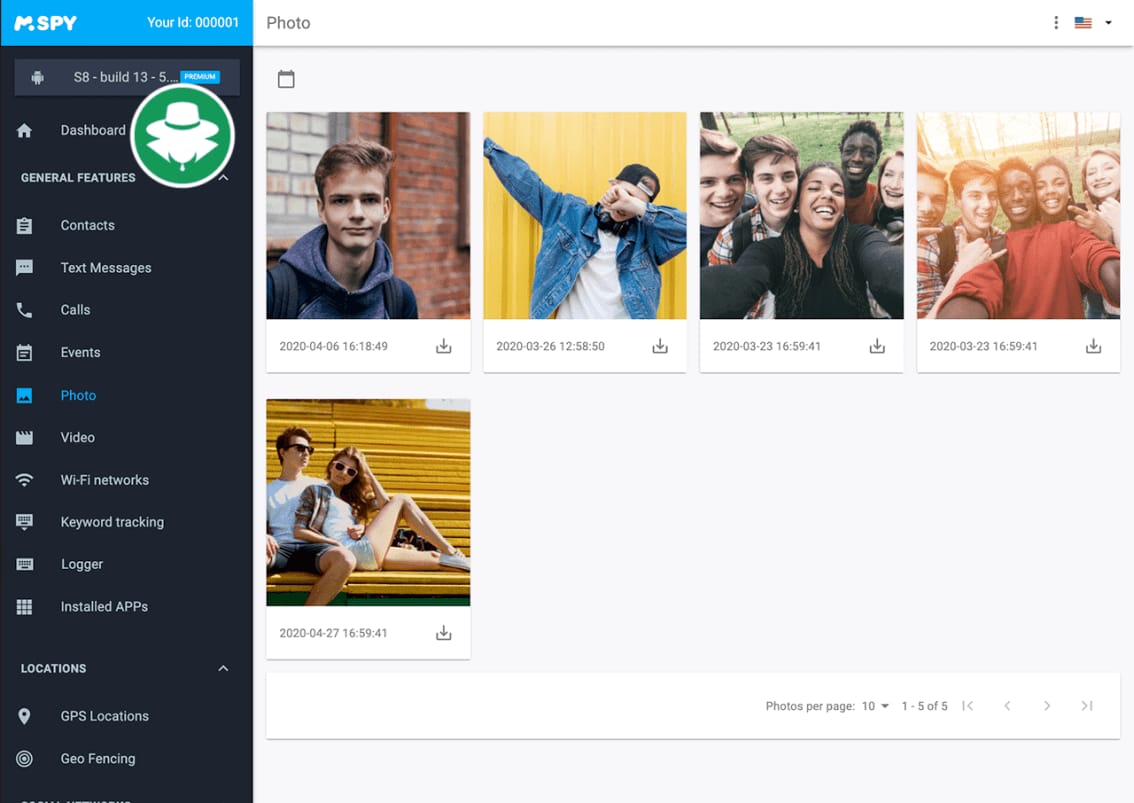Download the photo dated 2020-04-06 16:18:49
1134x803 pixels.
click(444, 347)
